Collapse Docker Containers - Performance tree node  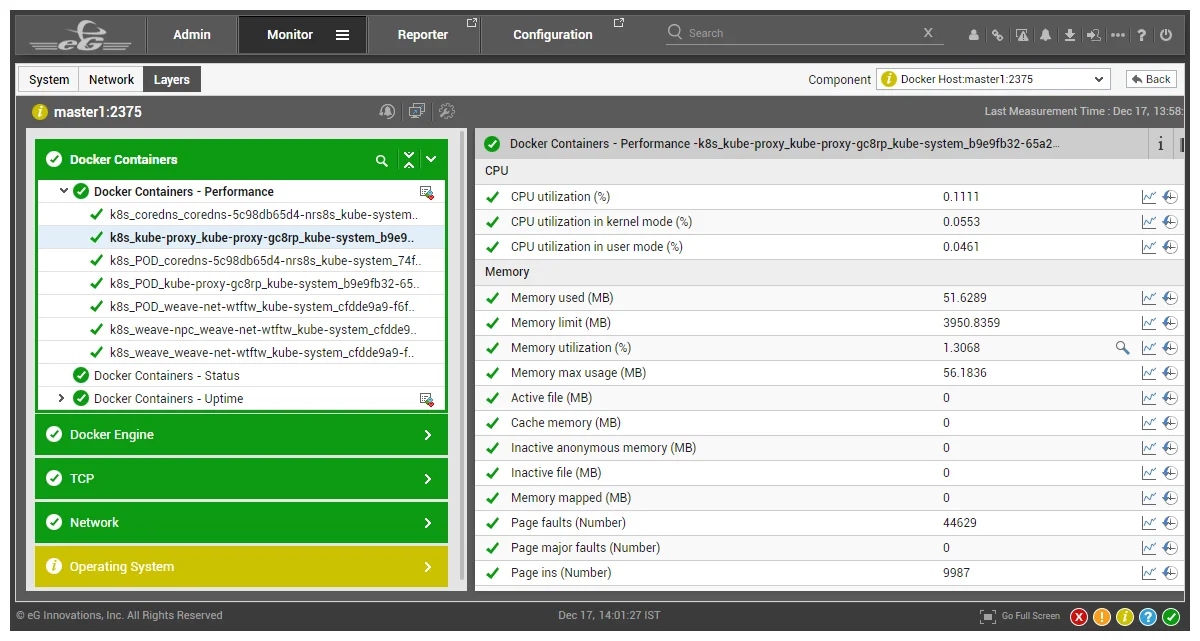coord(64,191)
